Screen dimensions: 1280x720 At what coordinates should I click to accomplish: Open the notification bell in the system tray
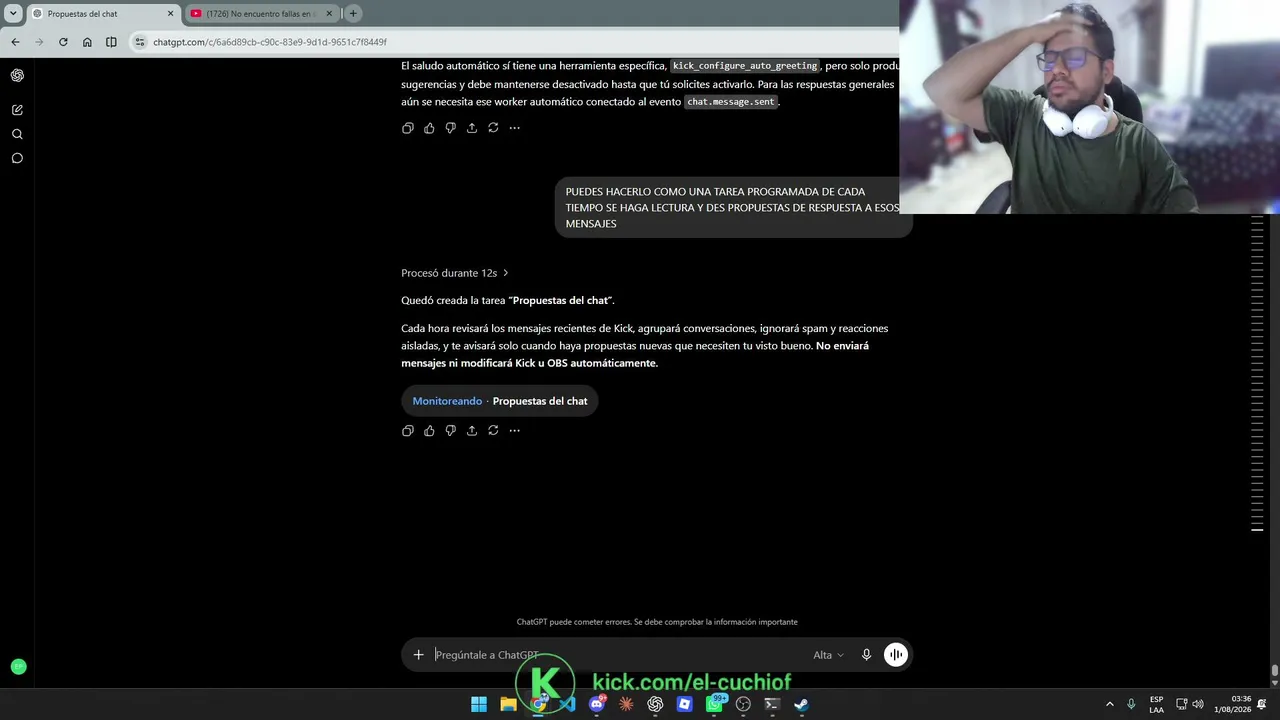[x=1262, y=704]
